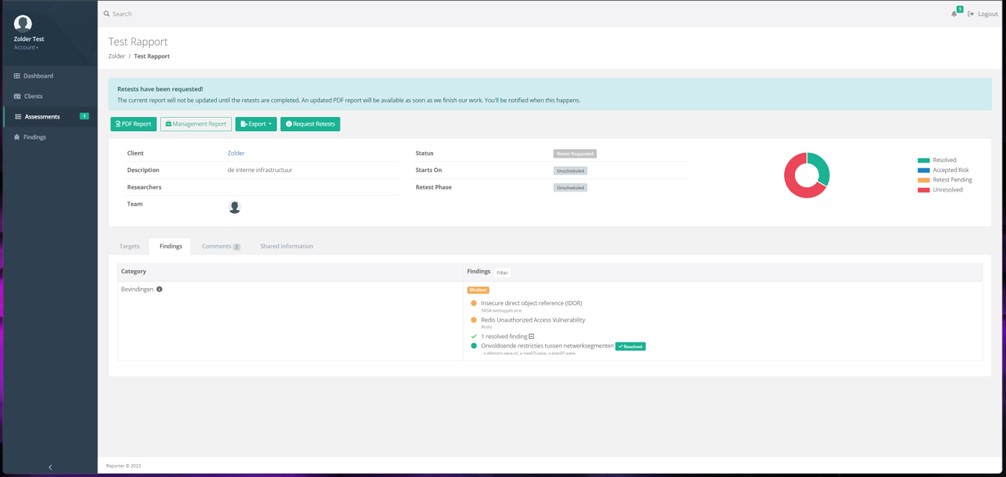This screenshot has height=477, width=1006.
Task: Go to Findings in the sidebar
Action: [34, 137]
